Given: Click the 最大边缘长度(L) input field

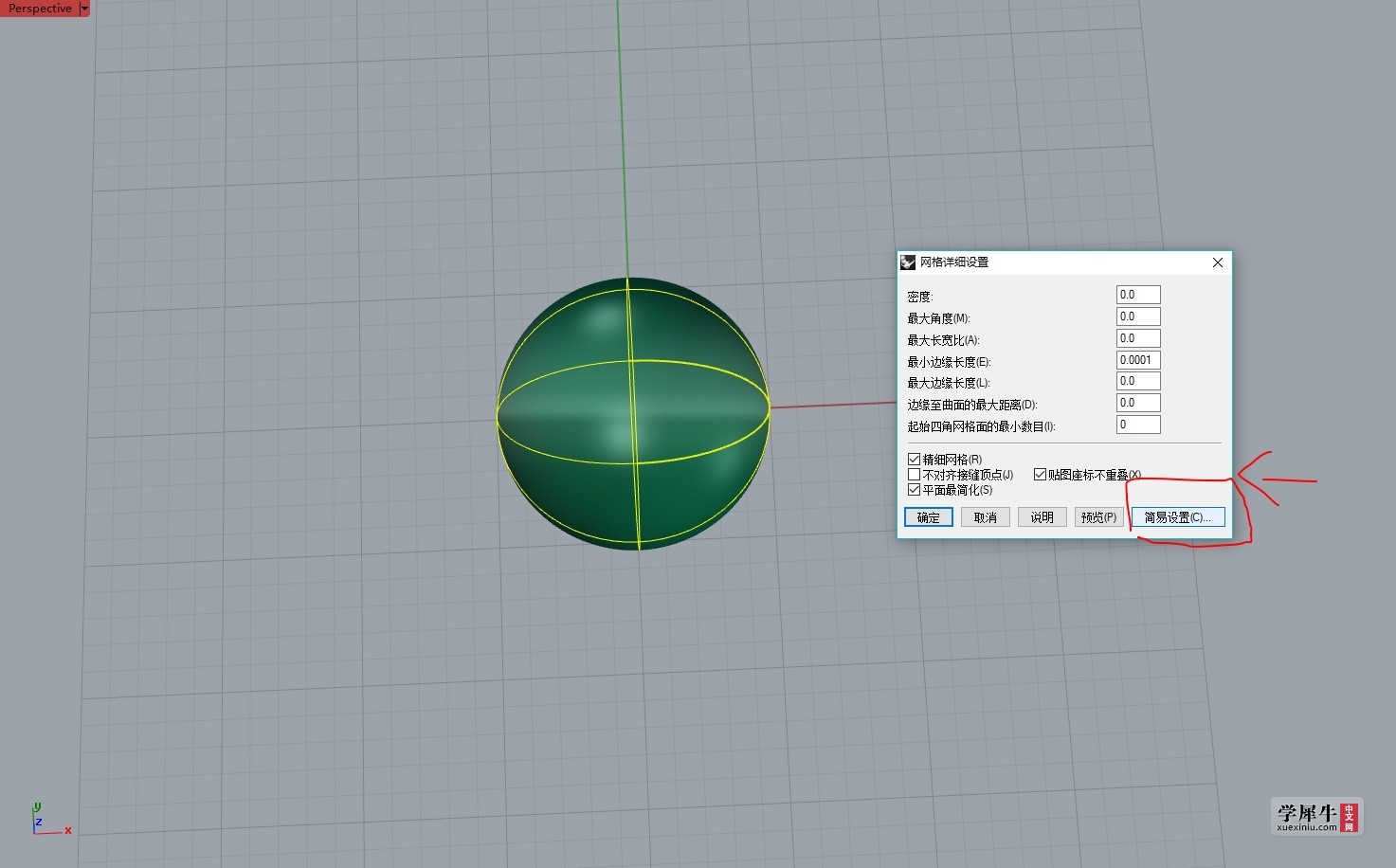Looking at the screenshot, I should 1138,381.
